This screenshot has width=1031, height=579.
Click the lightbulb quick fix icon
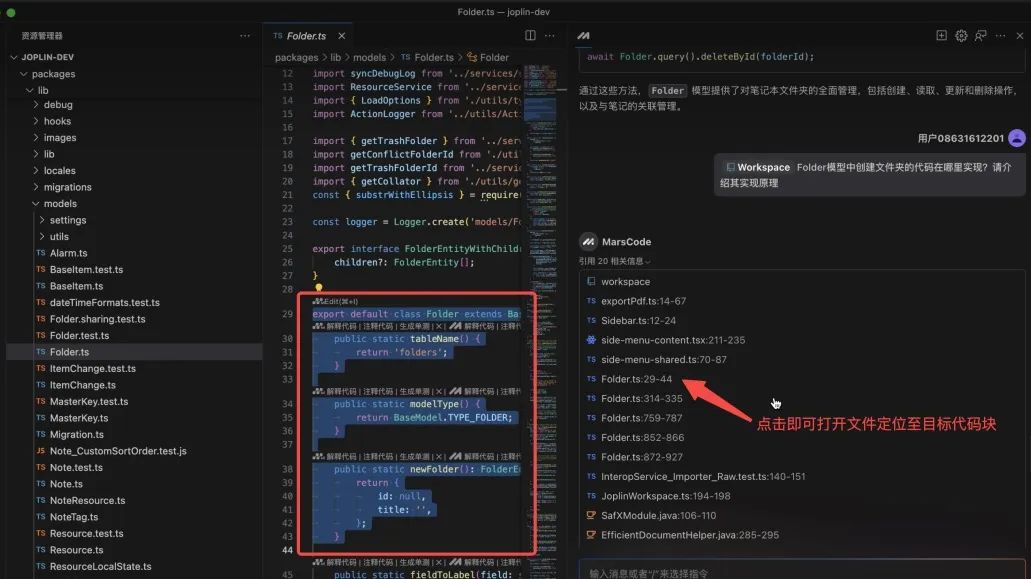(x=318, y=287)
